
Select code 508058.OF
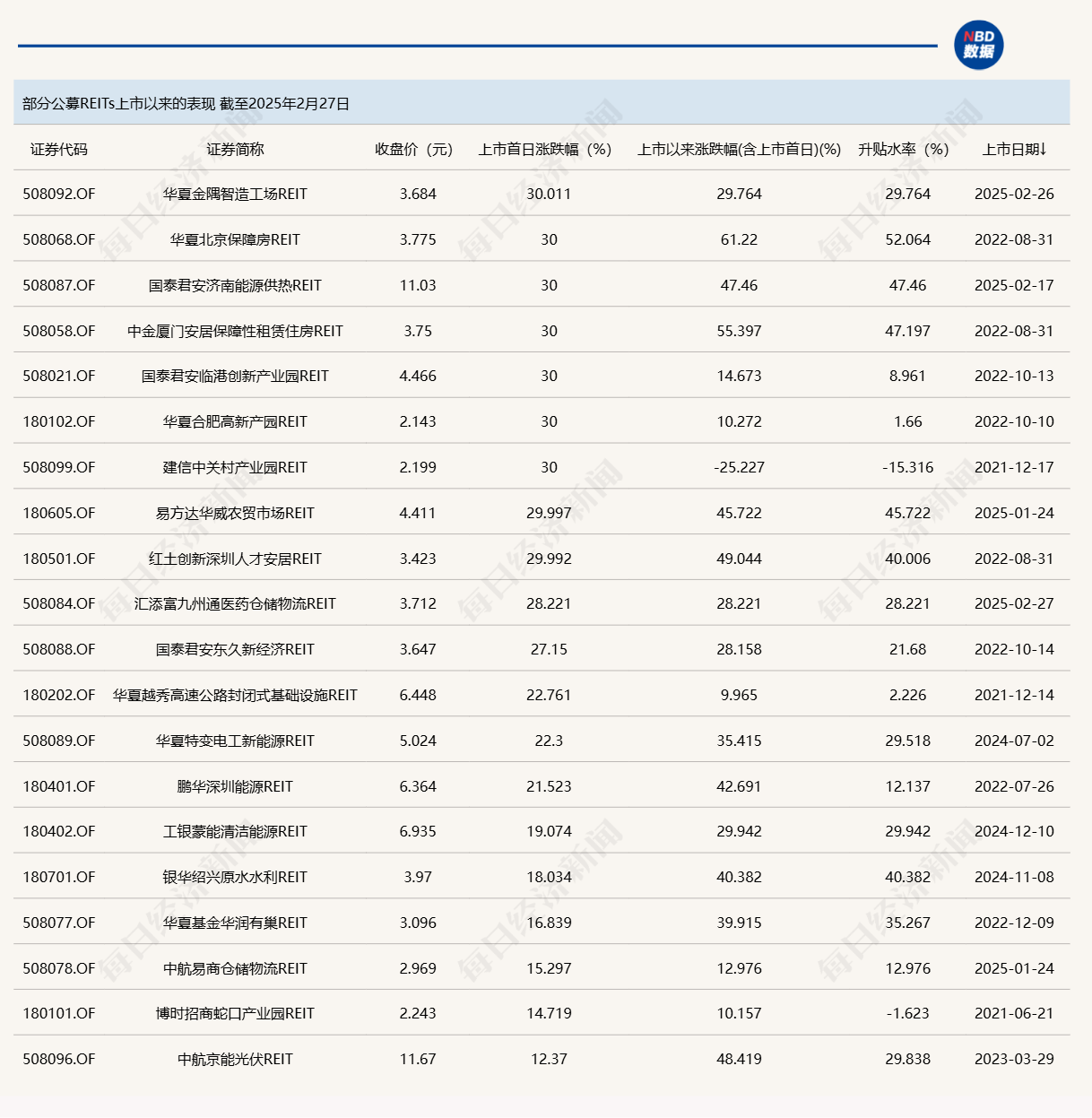(59, 331)
